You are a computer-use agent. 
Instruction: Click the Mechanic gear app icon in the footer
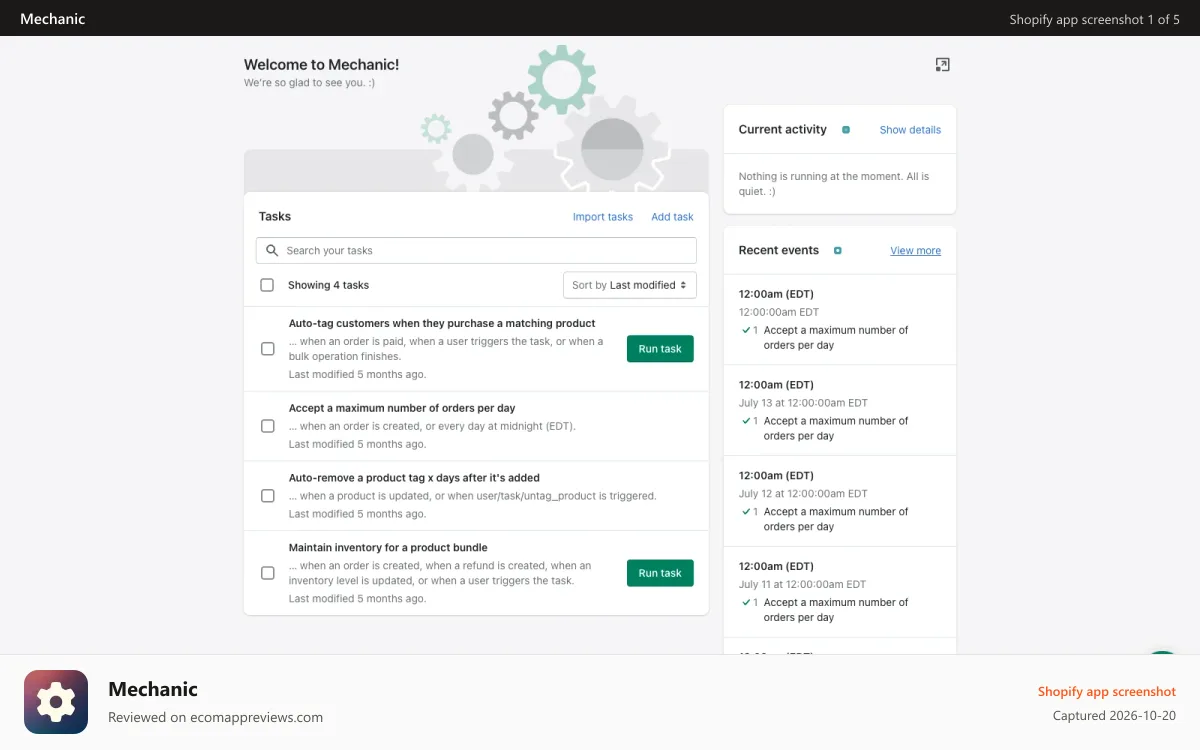56,702
